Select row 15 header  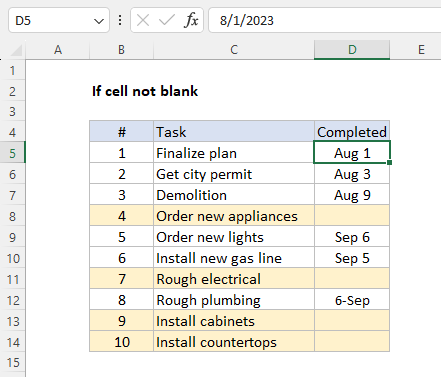point(13,362)
